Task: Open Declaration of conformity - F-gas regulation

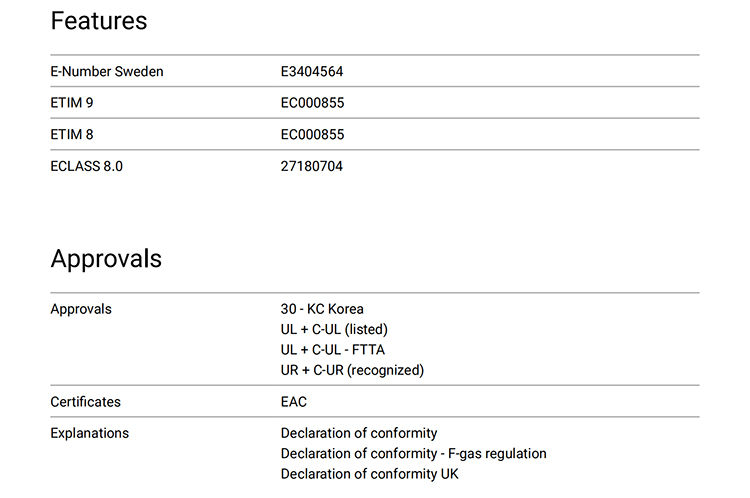Action: (413, 454)
